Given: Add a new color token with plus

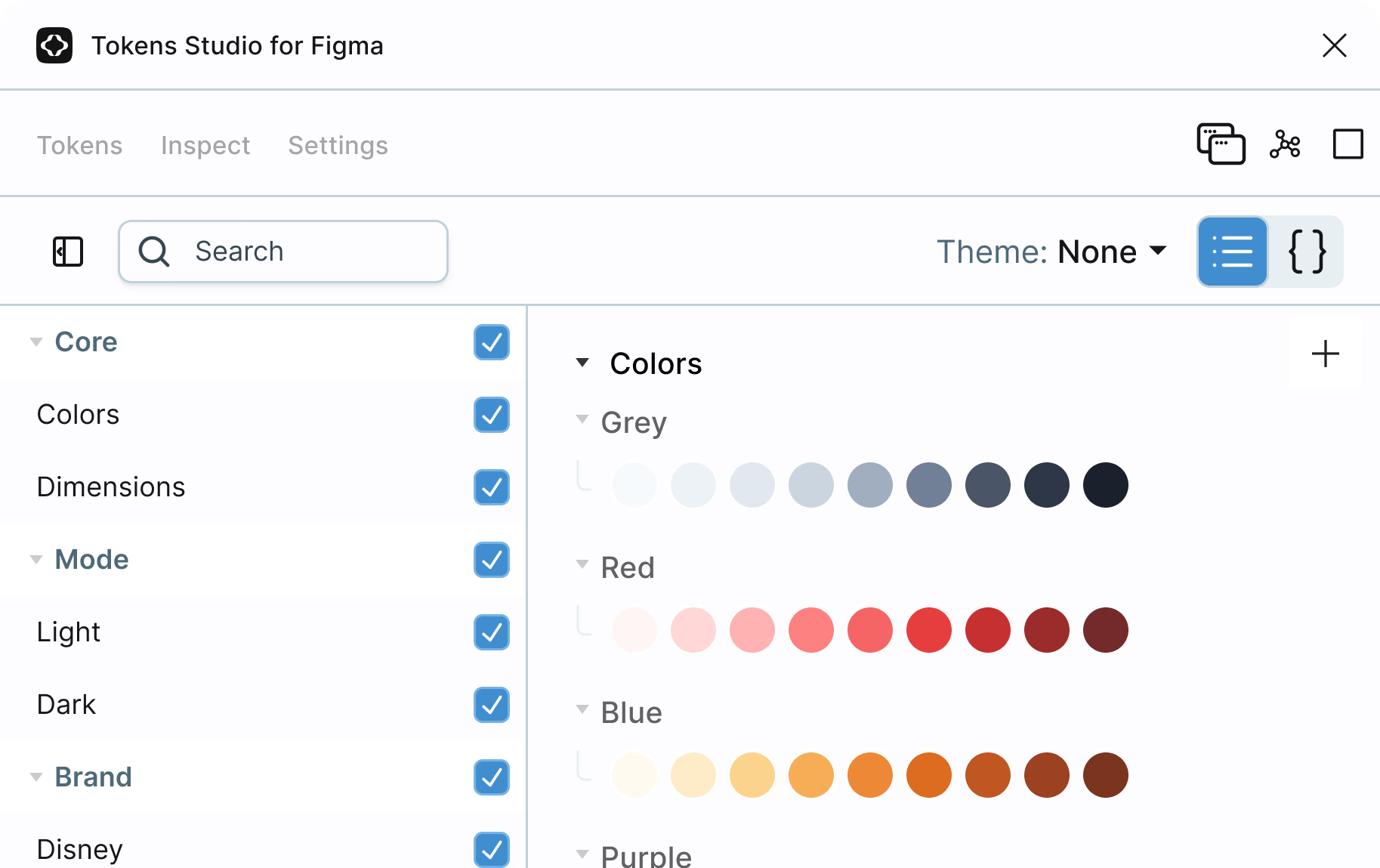Looking at the screenshot, I should point(1325,354).
